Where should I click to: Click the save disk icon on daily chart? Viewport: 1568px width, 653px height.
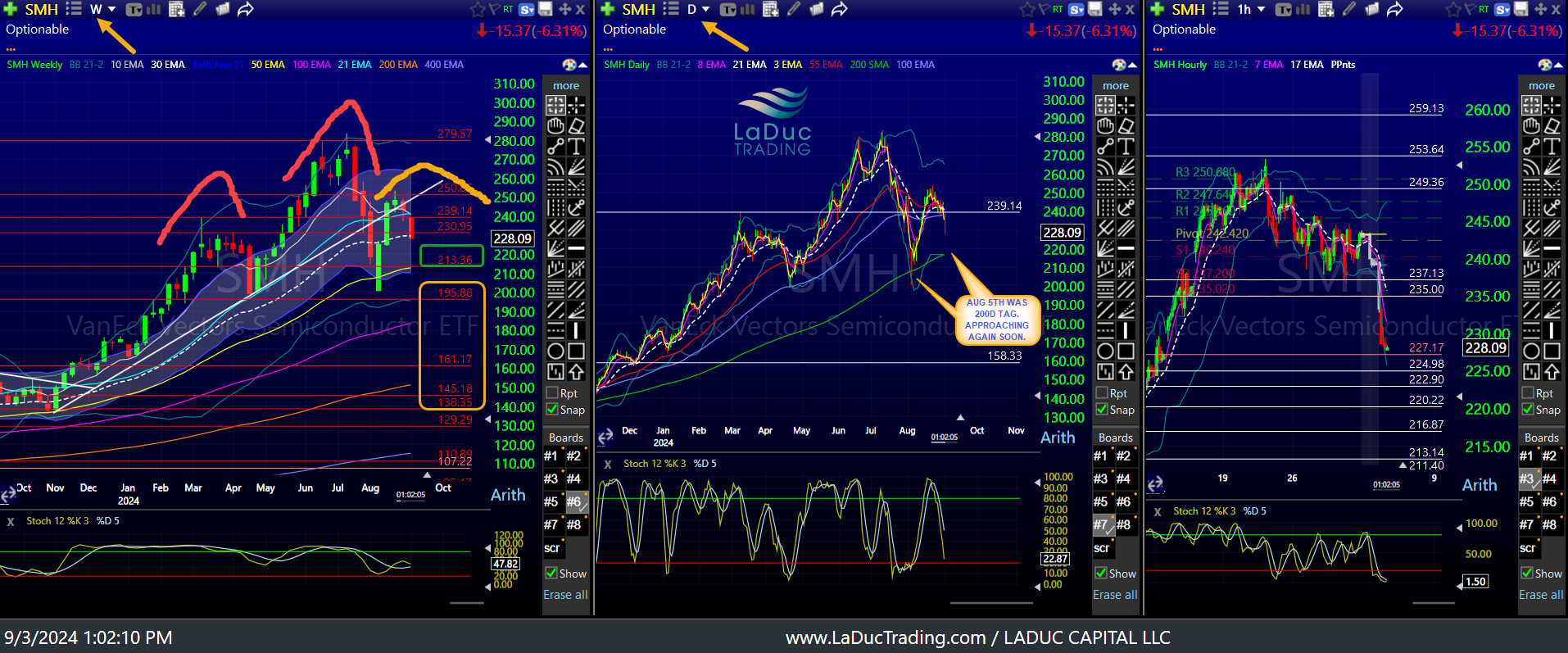point(1094,10)
